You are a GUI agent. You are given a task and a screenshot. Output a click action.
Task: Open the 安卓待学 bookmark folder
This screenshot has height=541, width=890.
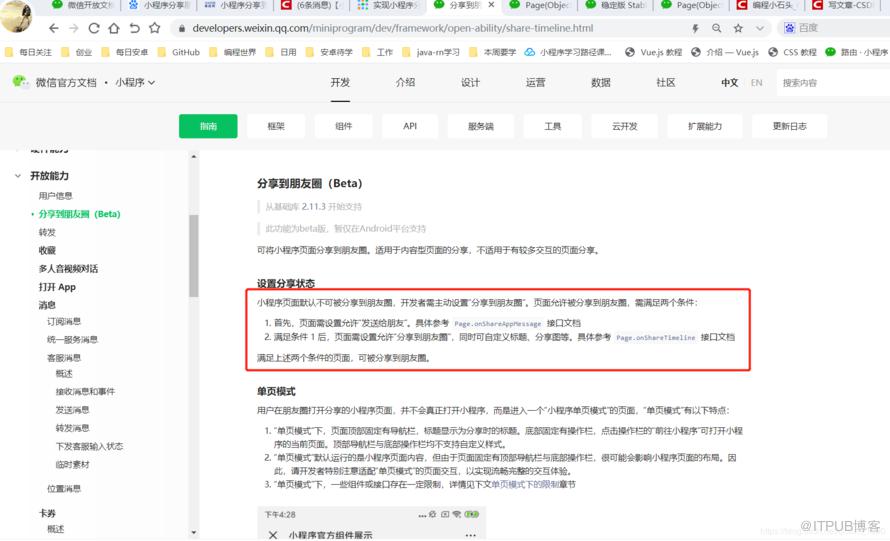point(329,52)
